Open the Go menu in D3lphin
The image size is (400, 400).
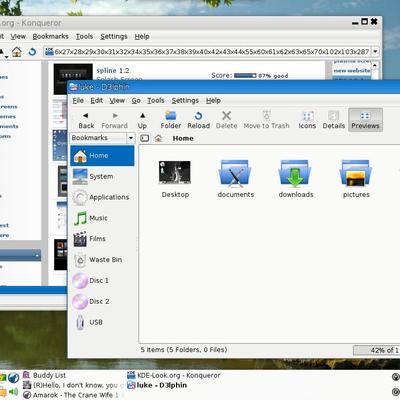(x=136, y=100)
